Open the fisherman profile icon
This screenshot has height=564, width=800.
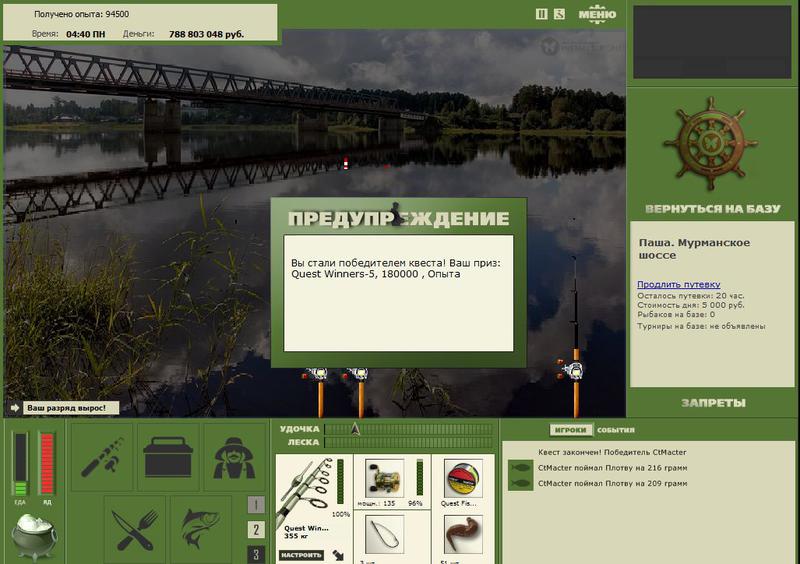pyautogui.click(x=234, y=457)
